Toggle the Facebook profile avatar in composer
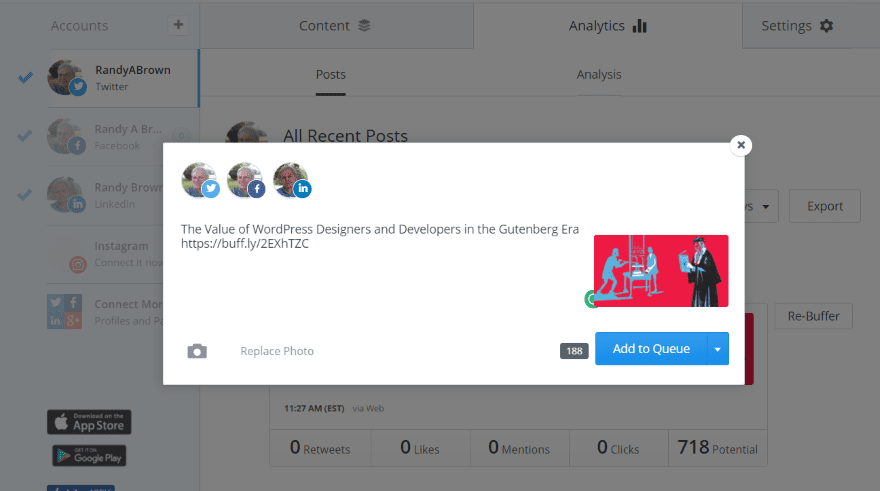 (245, 180)
